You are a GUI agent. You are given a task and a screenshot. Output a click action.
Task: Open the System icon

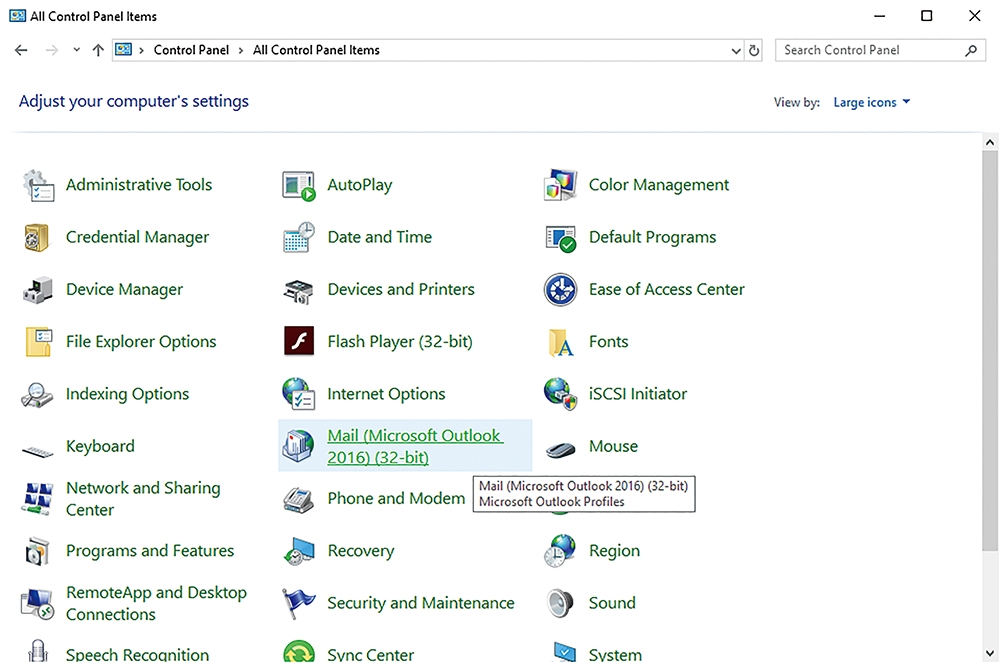[562, 652]
